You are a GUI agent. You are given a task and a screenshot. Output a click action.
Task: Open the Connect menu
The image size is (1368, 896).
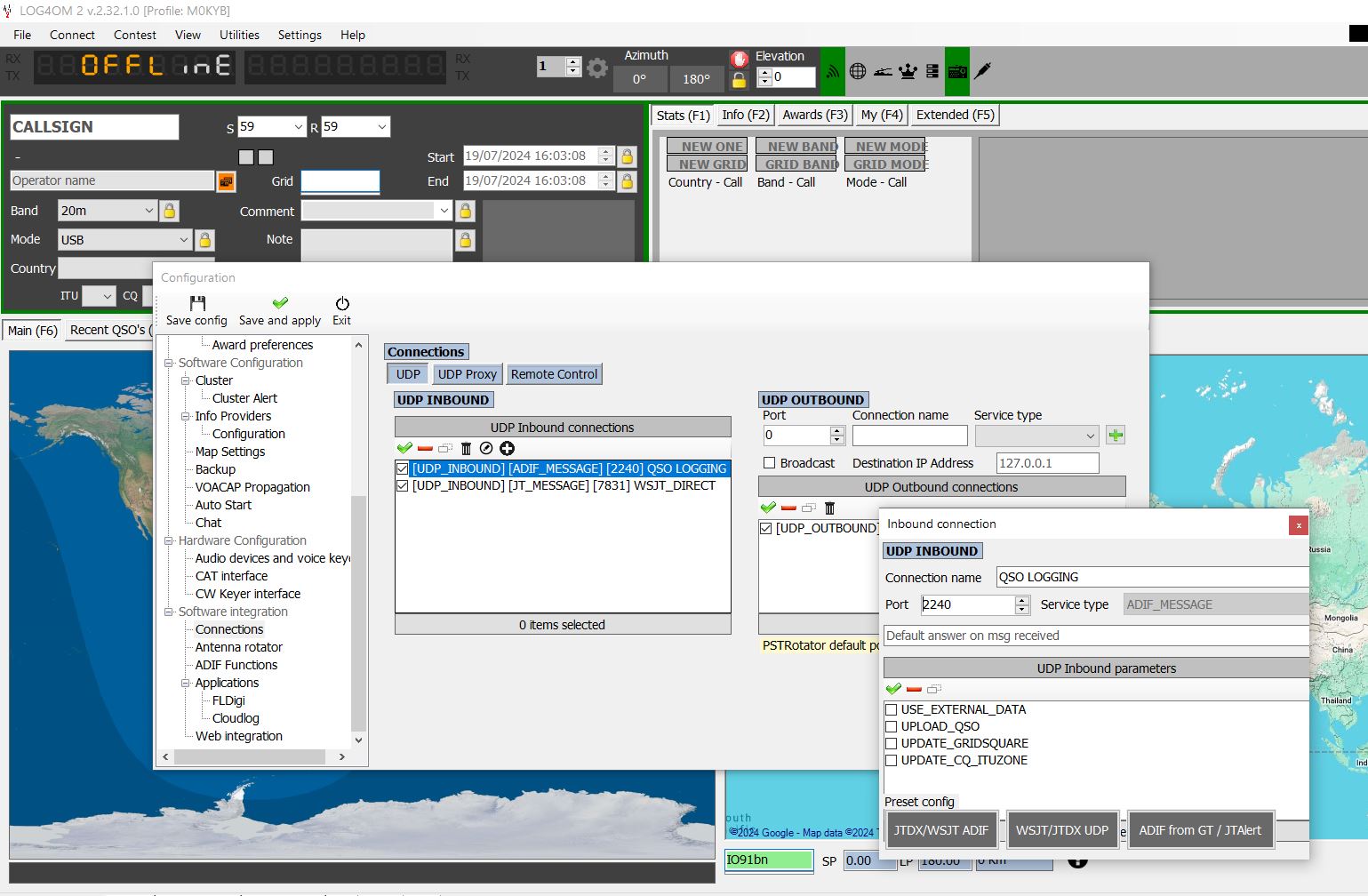pyautogui.click(x=72, y=35)
